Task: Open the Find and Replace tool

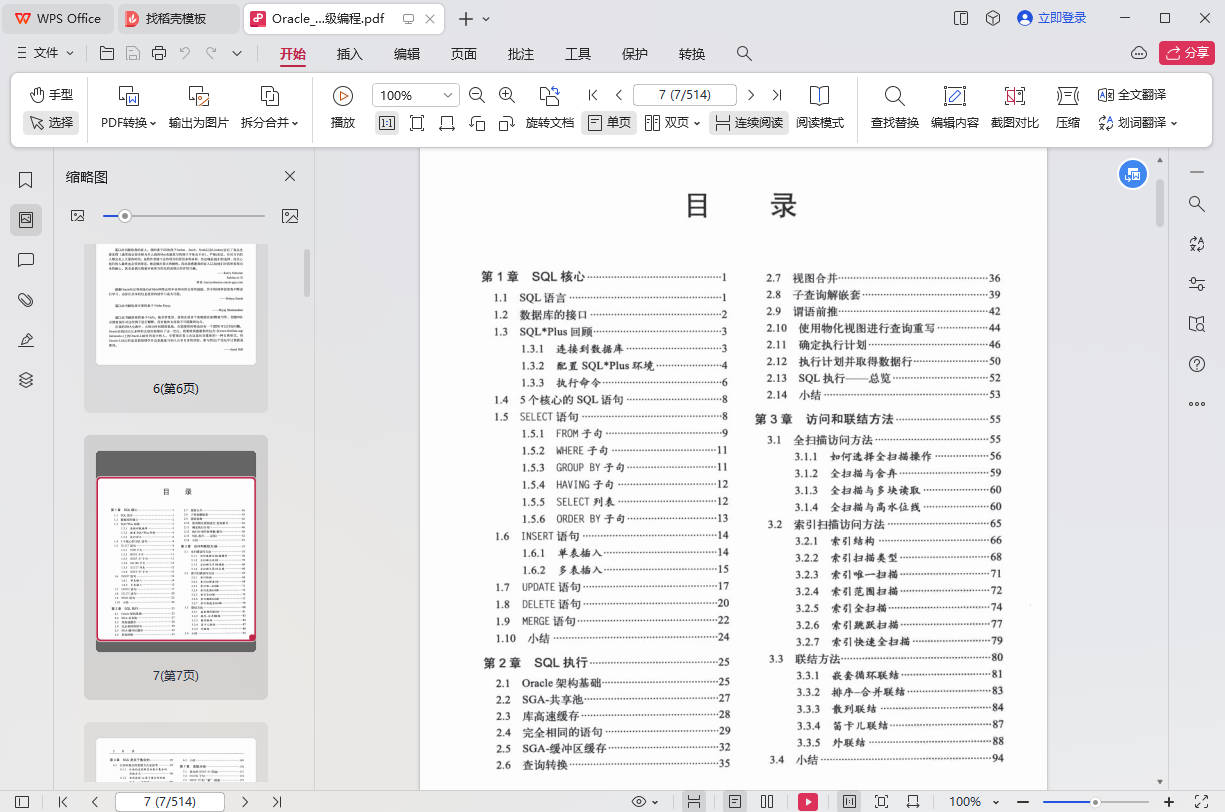Action: click(x=894, y=96)
